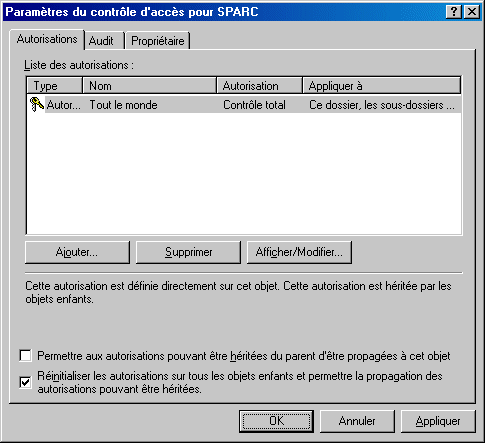The width and height of the screenshot is (485, 443).
Task: Click the Supprimer button
Action: click(x=188, y=252)
